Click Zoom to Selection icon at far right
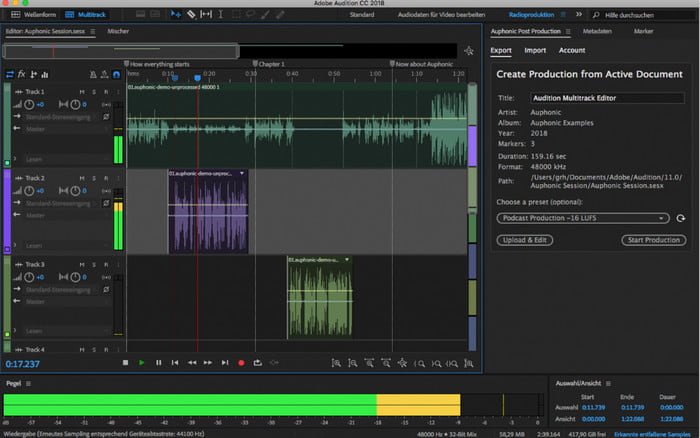The image size is (700, 438). 469,363
